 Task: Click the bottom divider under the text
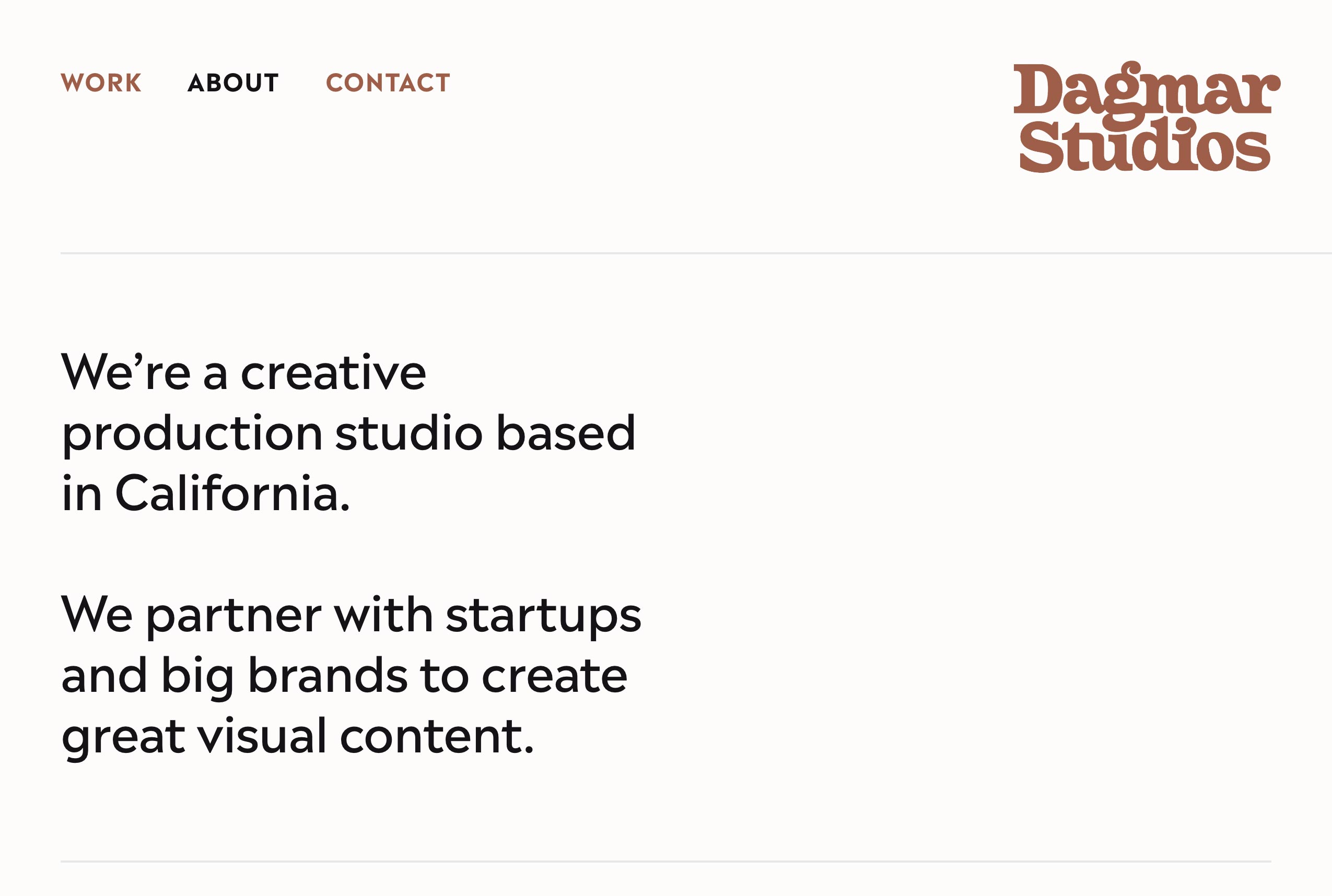(666, 860)
